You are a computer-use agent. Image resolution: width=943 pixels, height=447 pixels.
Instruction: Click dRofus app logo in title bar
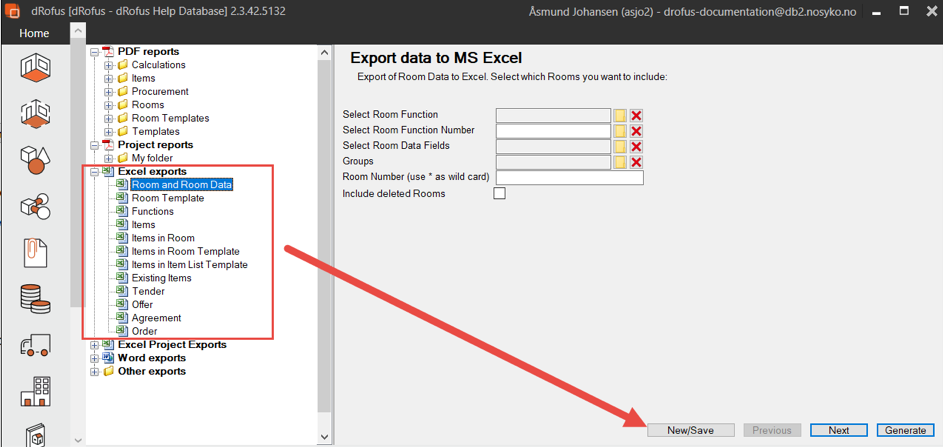(x=10, y=11)
